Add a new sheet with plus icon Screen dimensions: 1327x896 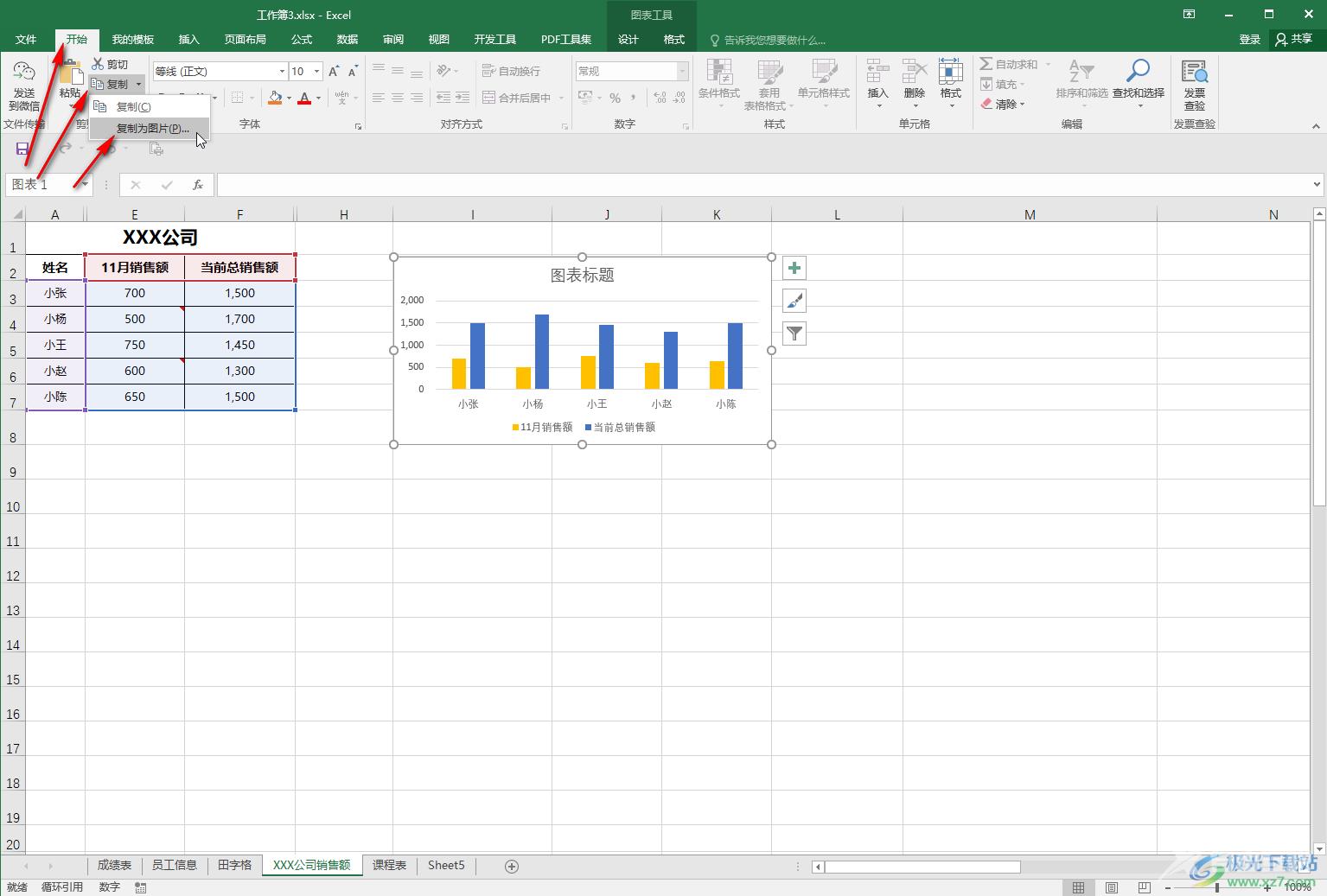click(x=511, y=866)
